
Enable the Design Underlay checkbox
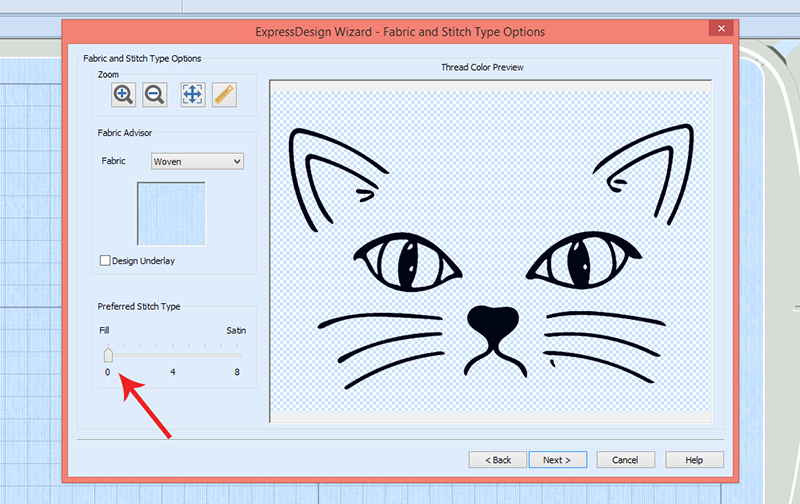105,261
